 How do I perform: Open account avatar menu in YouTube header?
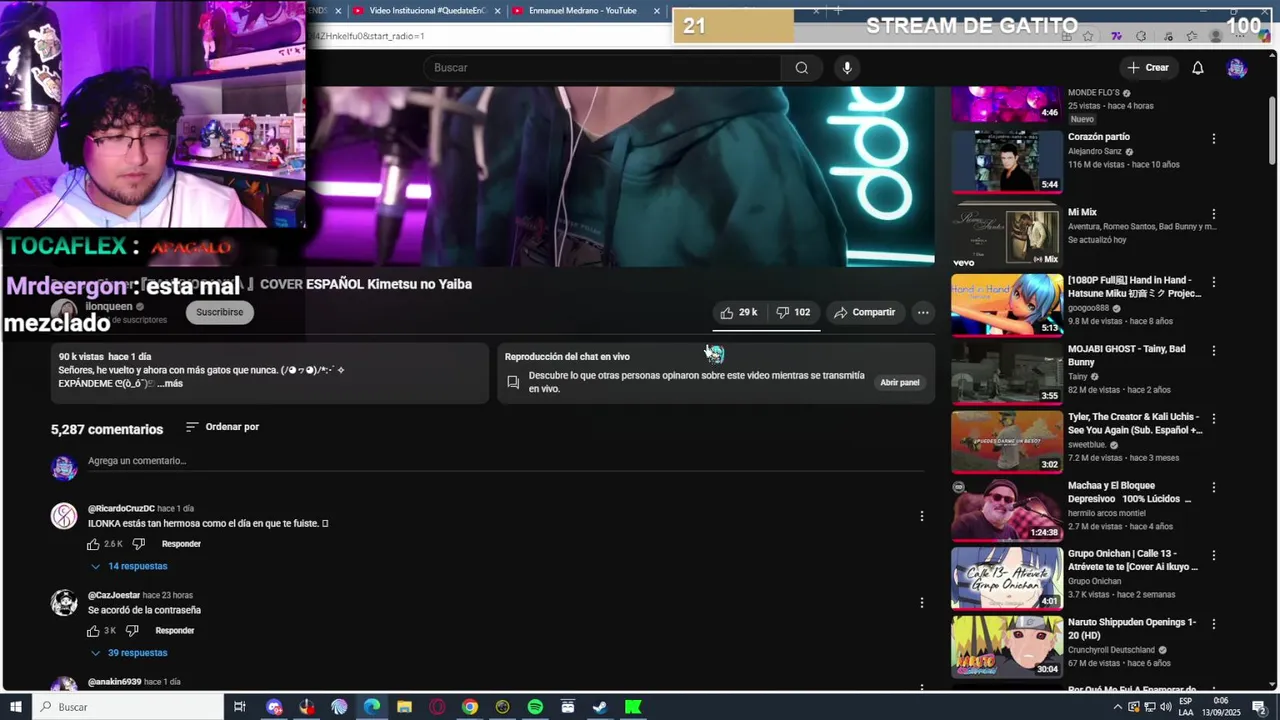(1237, 68)
